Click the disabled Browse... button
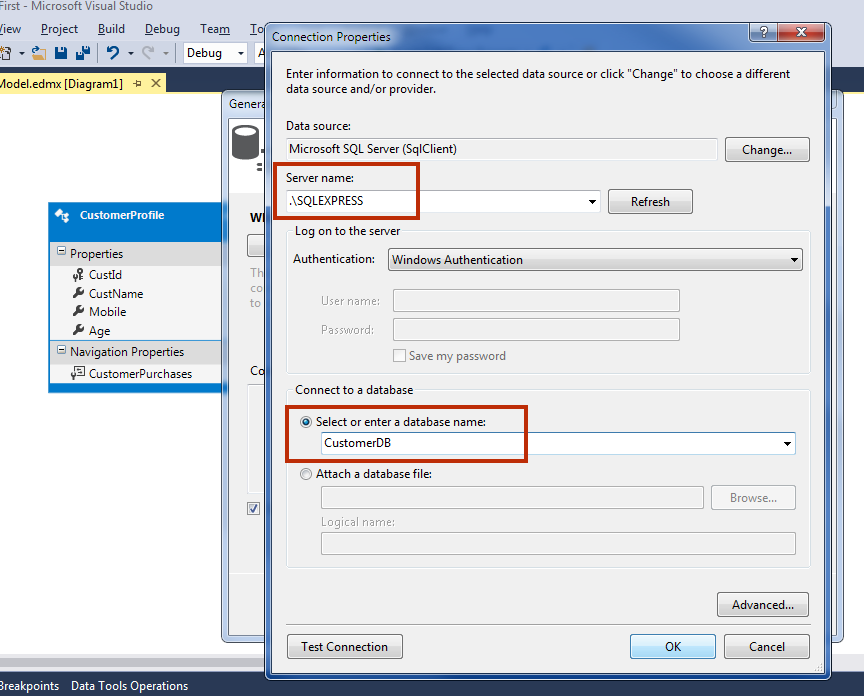864x696 pixels. click(x=753, y=498)
